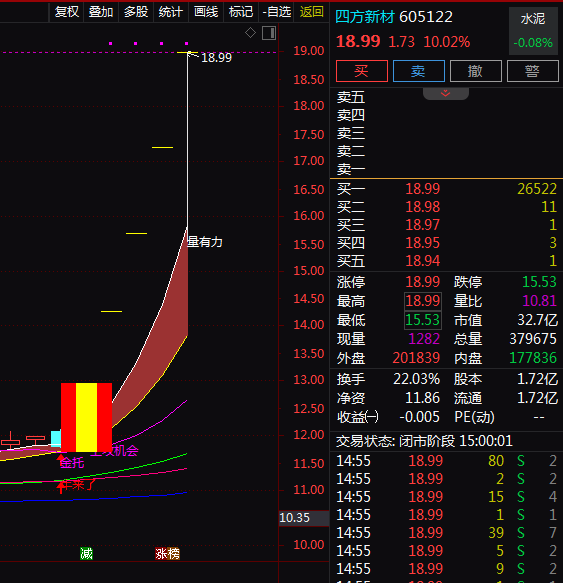This screenshot has width=563, height=583.
Task: Activate the 画线 drawing tool
Action: [x=206, y=12]
